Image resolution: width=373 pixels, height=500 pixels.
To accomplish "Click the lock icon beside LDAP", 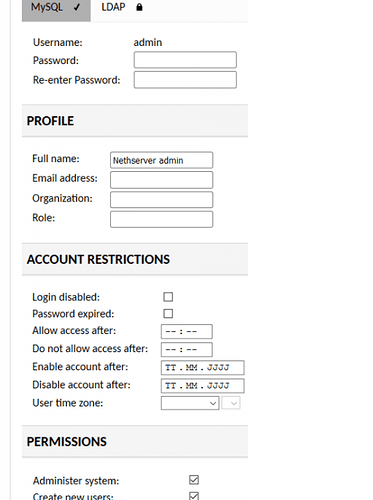I will [x=140, y=7].
